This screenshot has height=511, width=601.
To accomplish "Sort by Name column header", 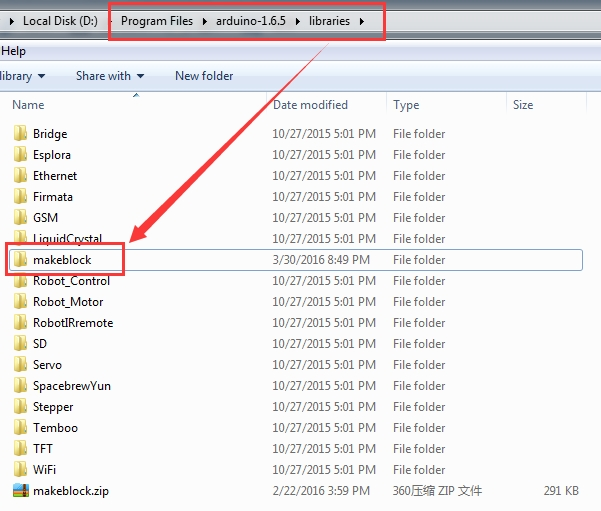I will [28, 105].
